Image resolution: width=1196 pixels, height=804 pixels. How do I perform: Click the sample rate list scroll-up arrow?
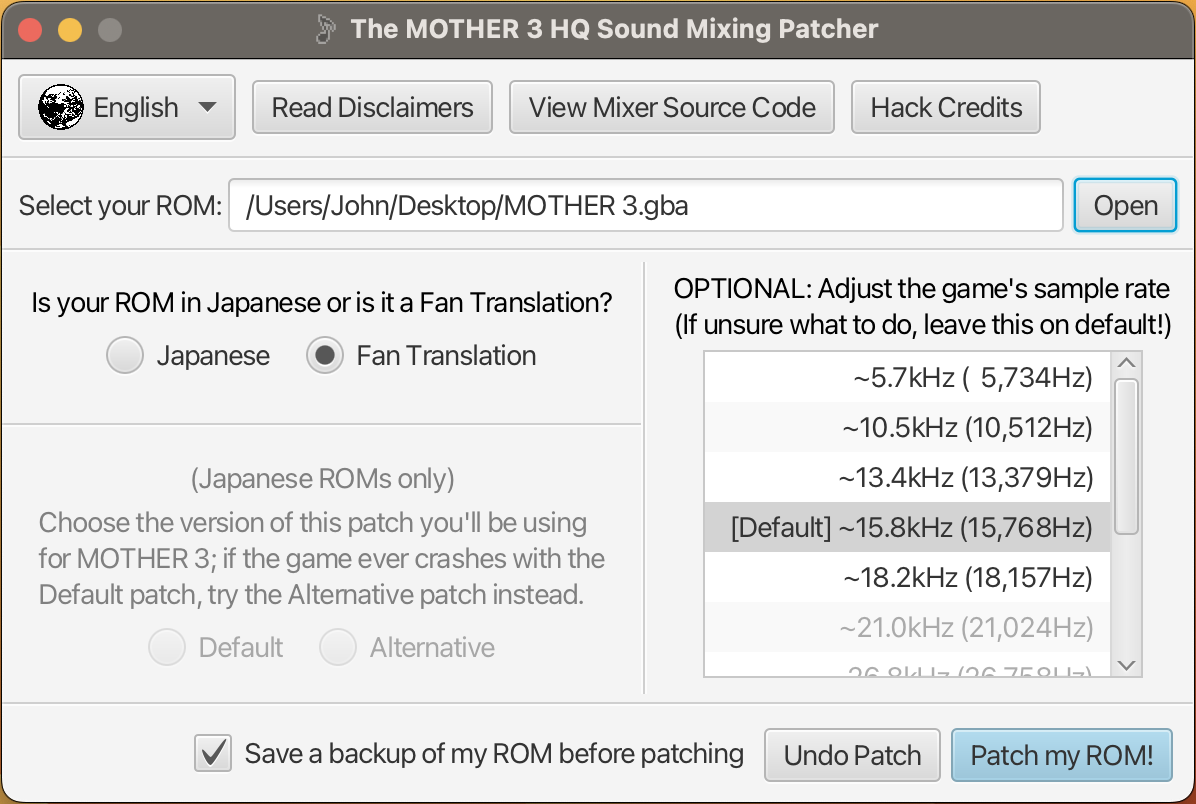click(x=1127, y=362)
